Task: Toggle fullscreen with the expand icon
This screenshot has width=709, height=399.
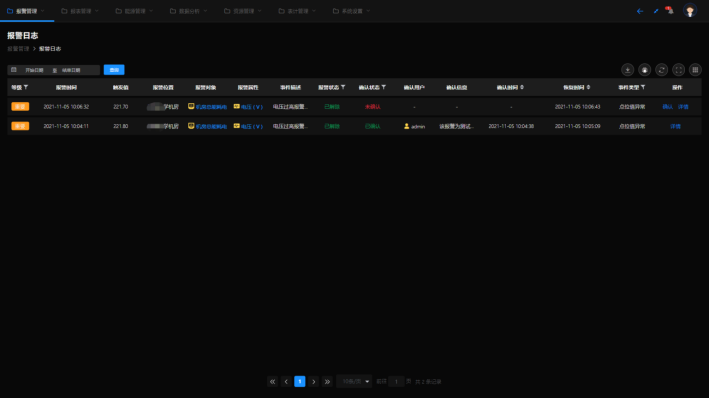Action: [678, 70]
